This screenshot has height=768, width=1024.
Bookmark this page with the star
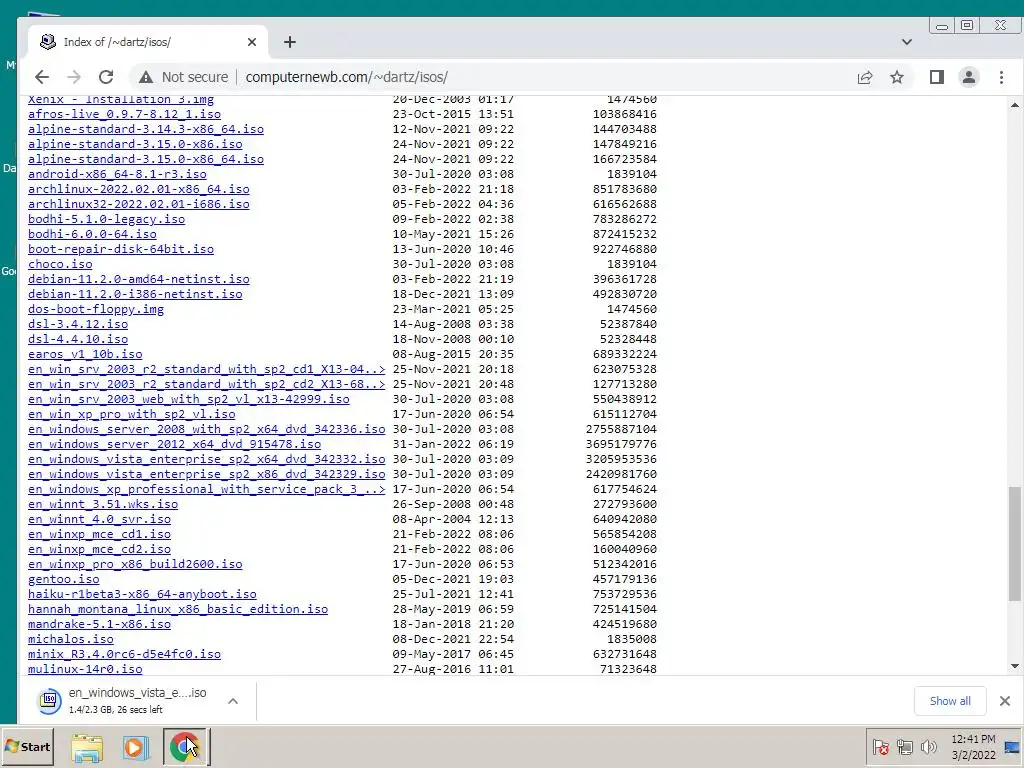pos(897,77)
